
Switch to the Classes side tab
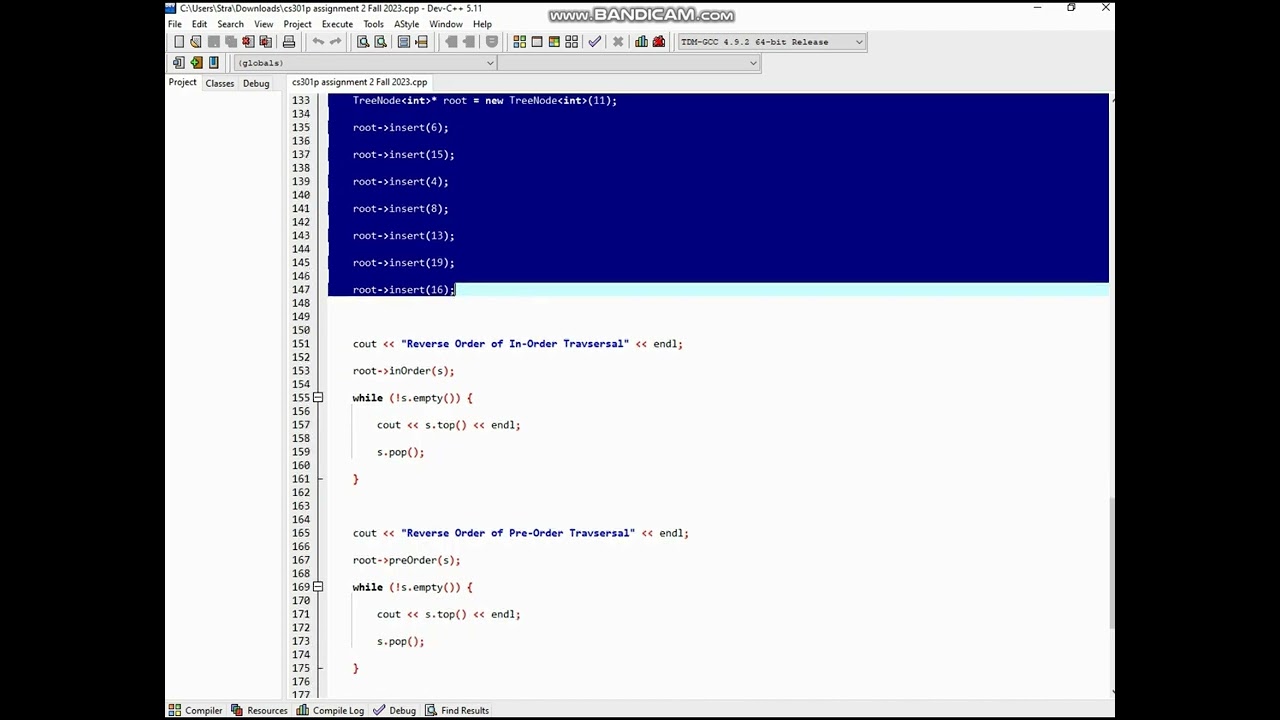(x=220, y=83)
